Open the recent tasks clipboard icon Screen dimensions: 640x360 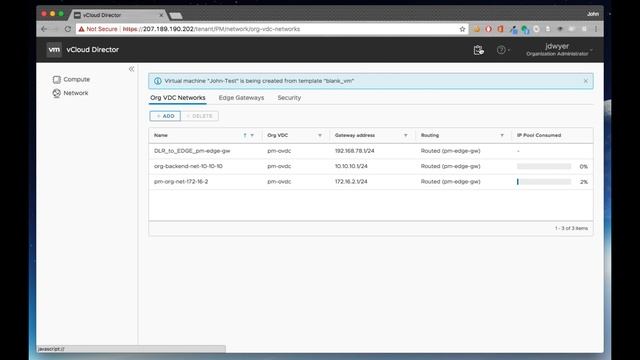478,50
